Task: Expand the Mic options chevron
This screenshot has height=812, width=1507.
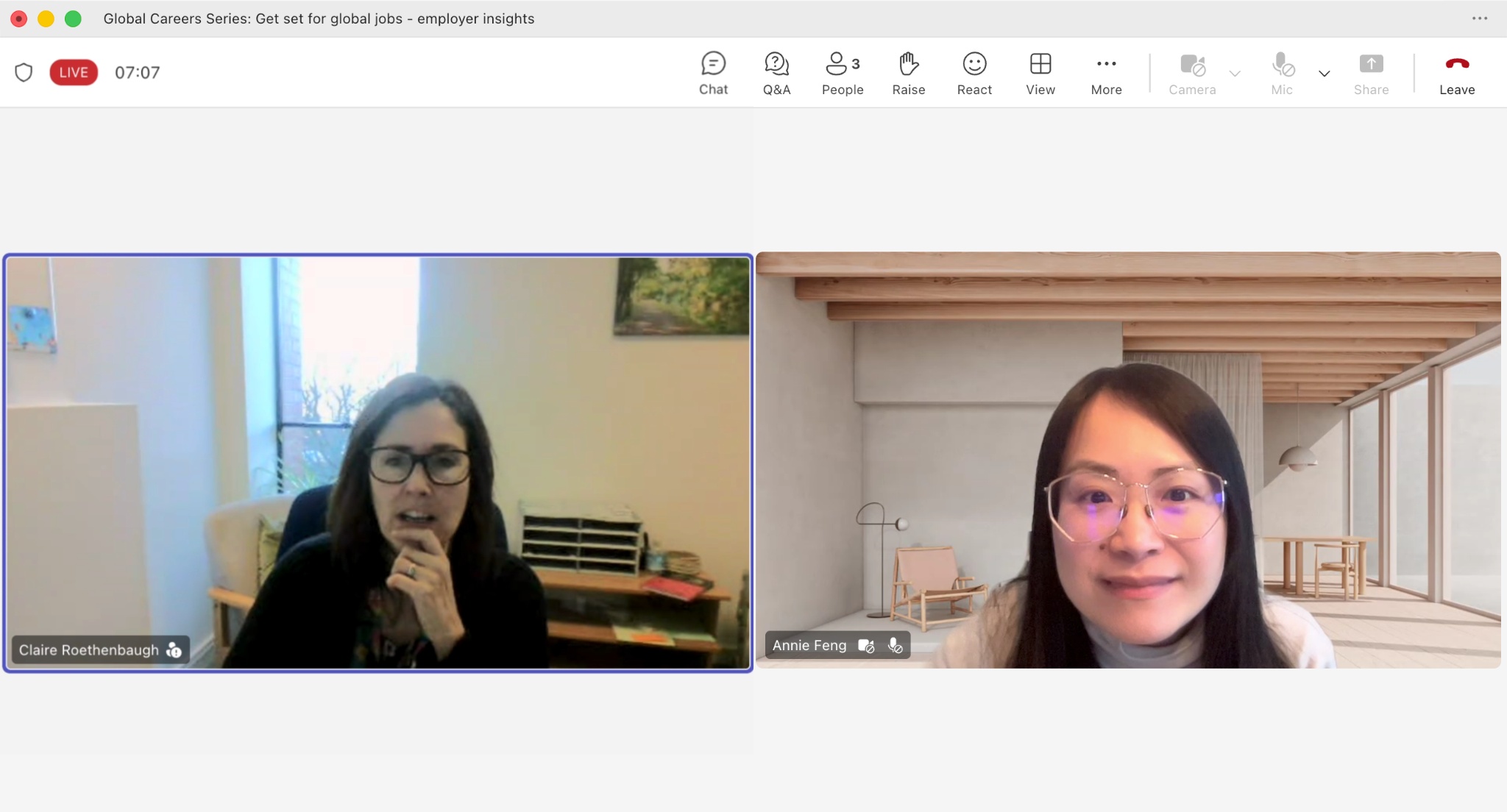Action: coord(1324,74)
